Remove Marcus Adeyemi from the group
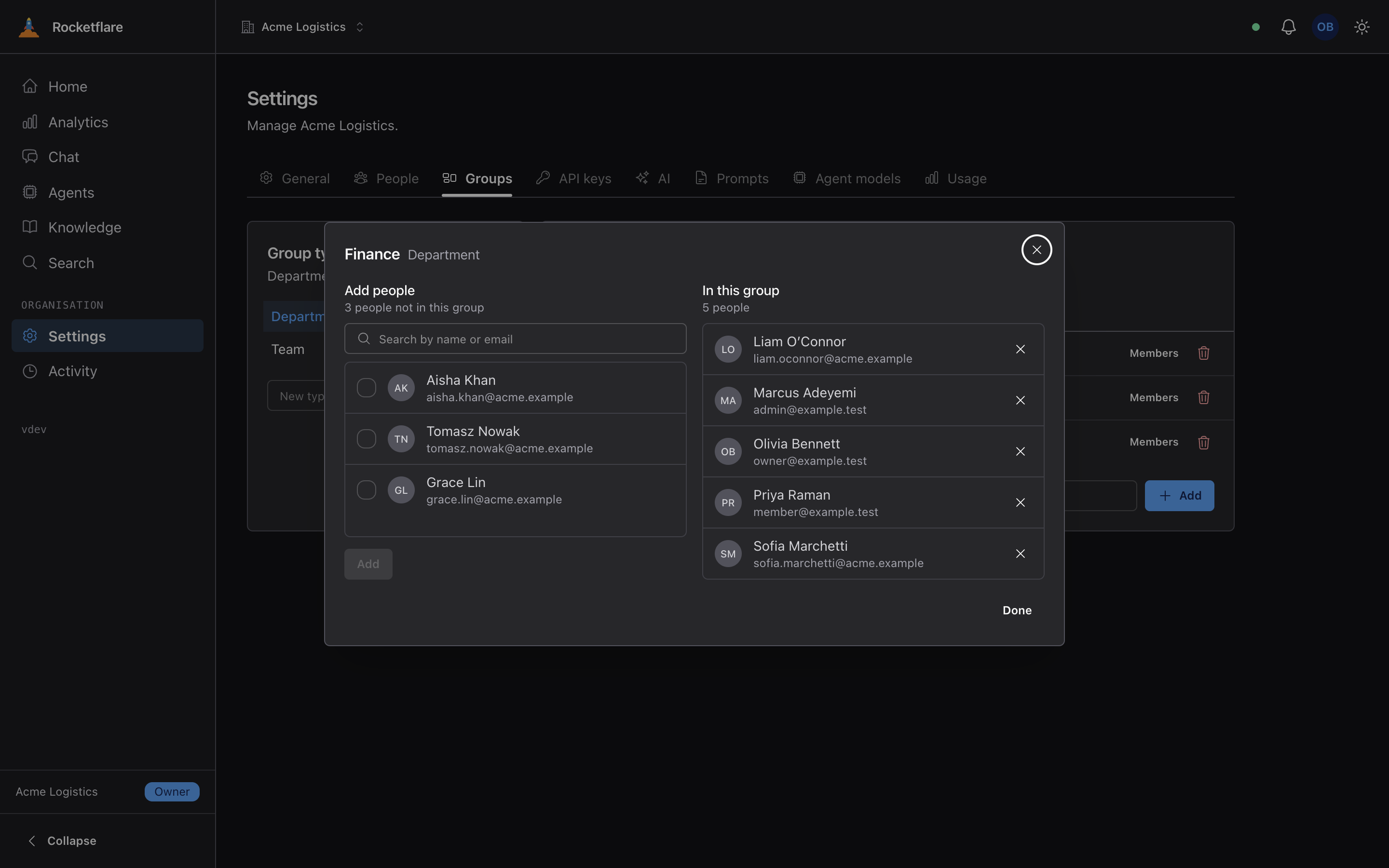 (1020, 400)
